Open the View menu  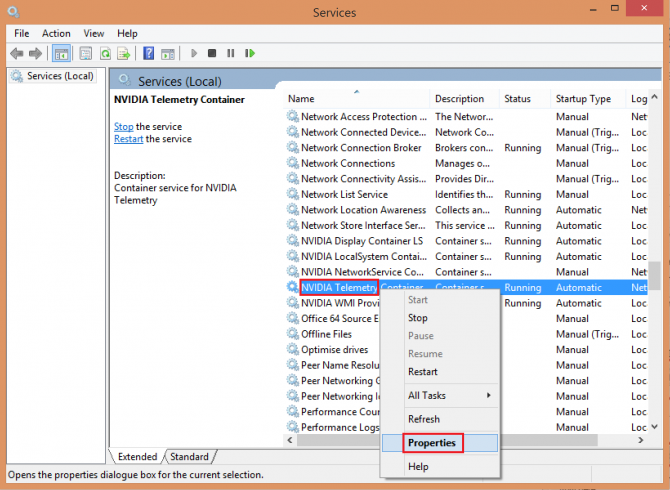tap(94, 33)
